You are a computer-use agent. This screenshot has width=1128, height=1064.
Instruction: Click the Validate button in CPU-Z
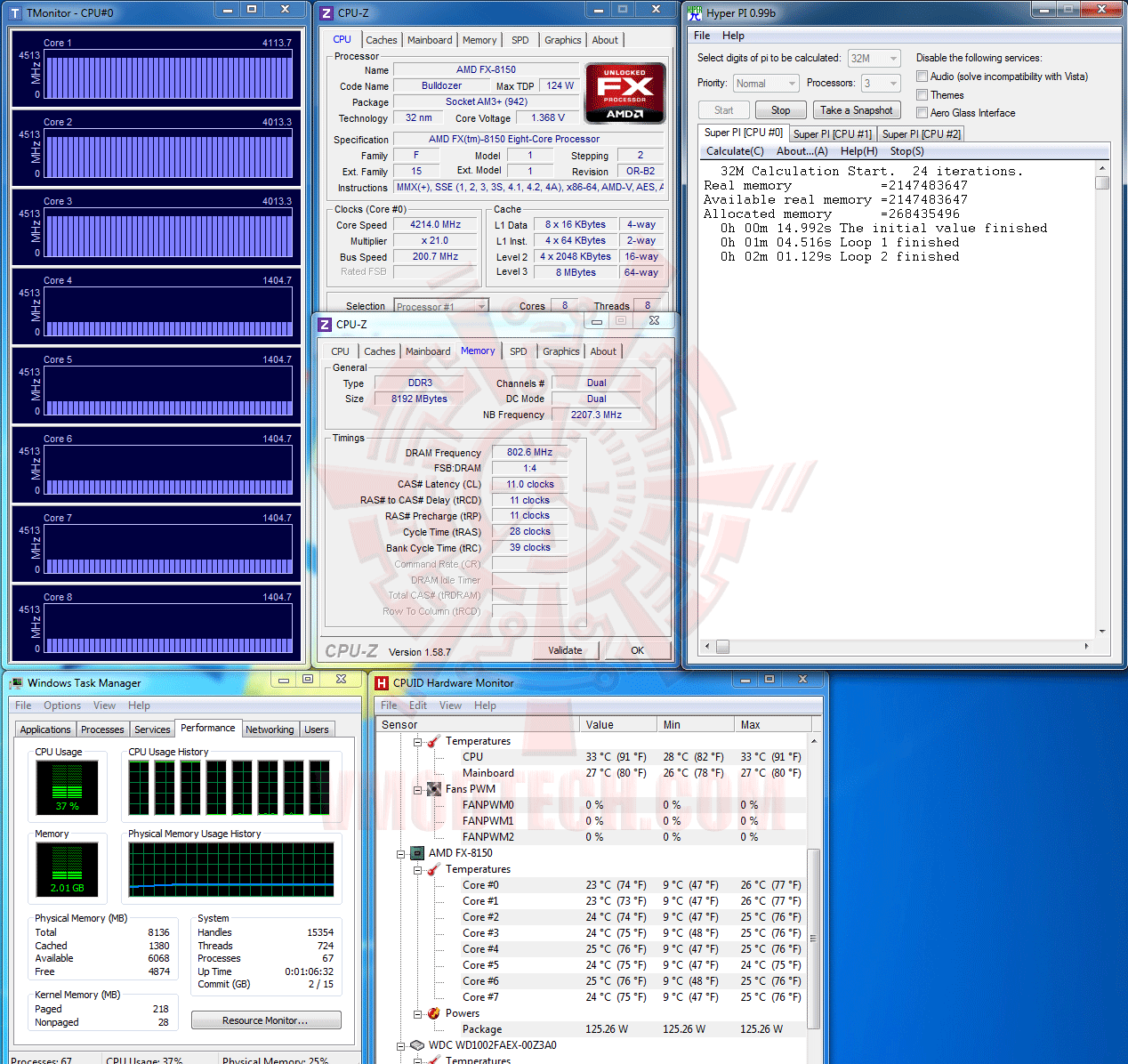566,650
